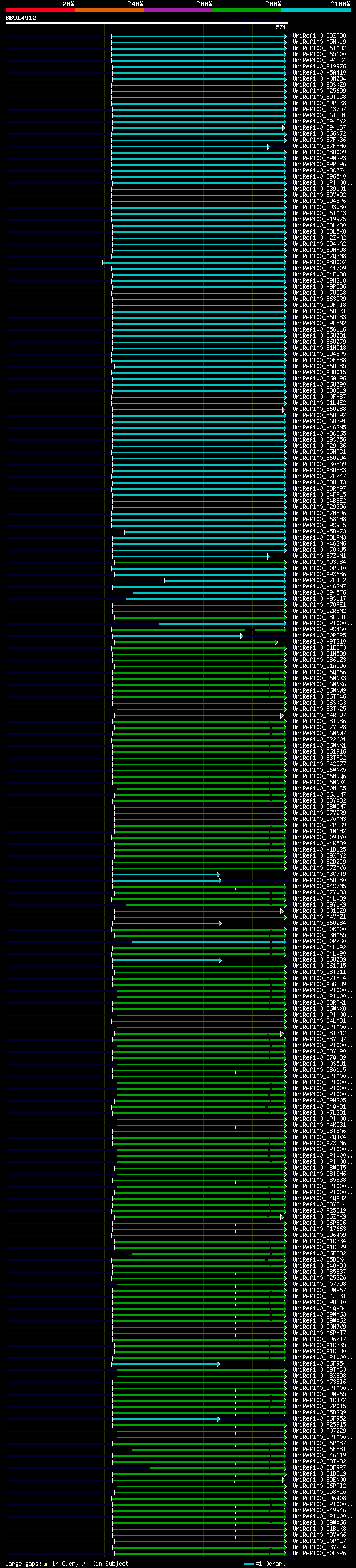Image resolution: width=356 pixels, height=1568 pixels.
Task: Click the white query sequence ruler bar
Action: click(146, 23)
